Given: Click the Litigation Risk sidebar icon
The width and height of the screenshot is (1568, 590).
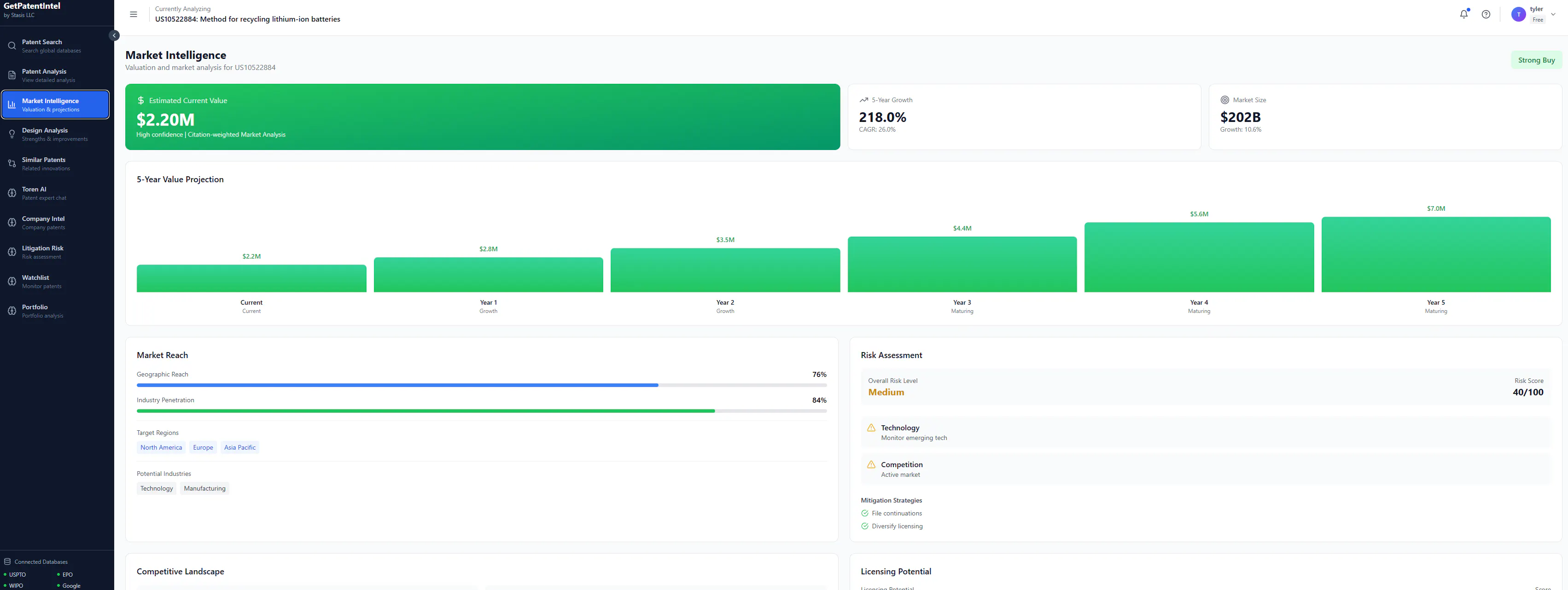Looking at the screenshot, I should (12, 252).
